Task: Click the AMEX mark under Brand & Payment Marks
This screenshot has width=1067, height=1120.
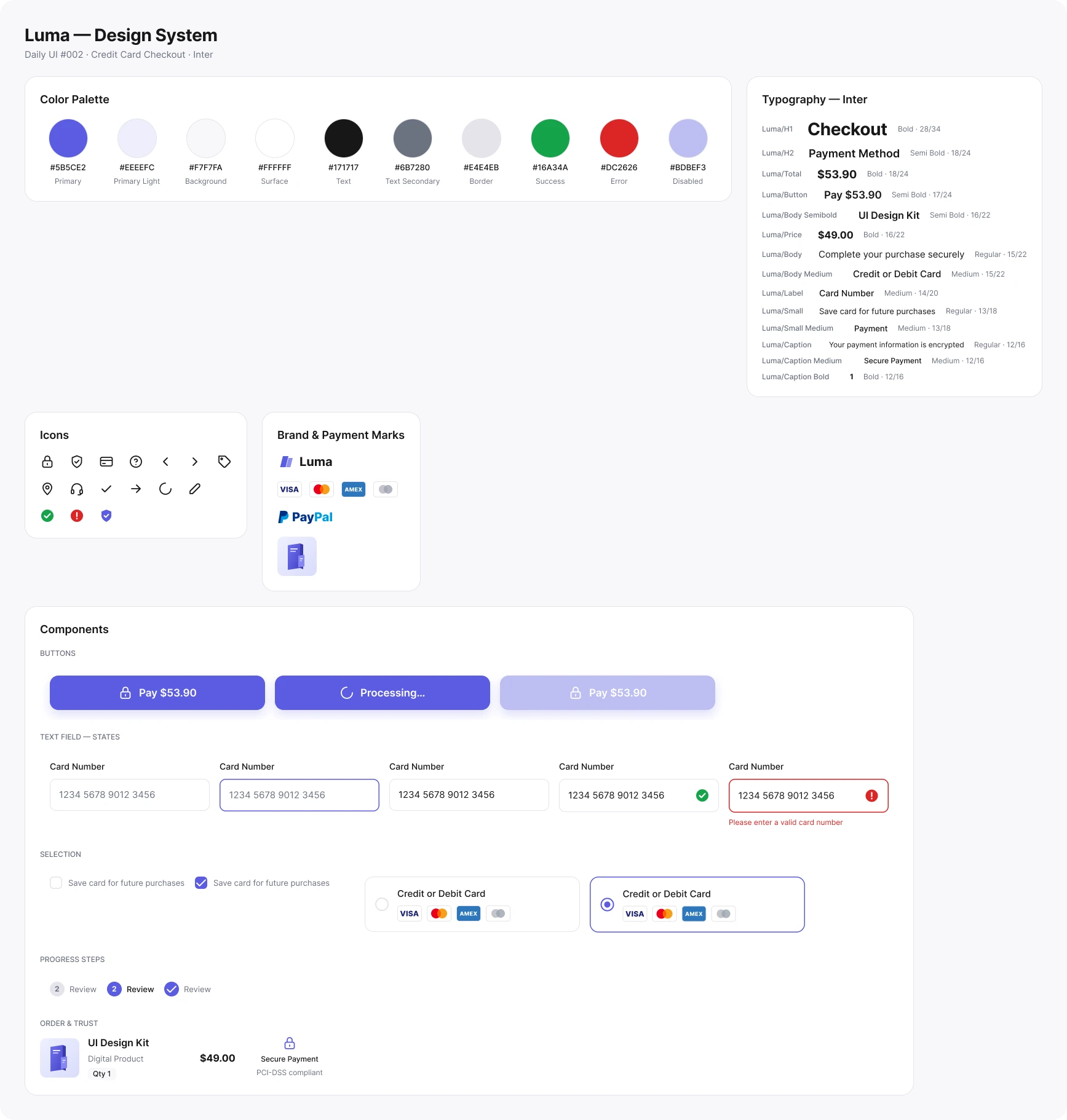Action: (354, 489)
